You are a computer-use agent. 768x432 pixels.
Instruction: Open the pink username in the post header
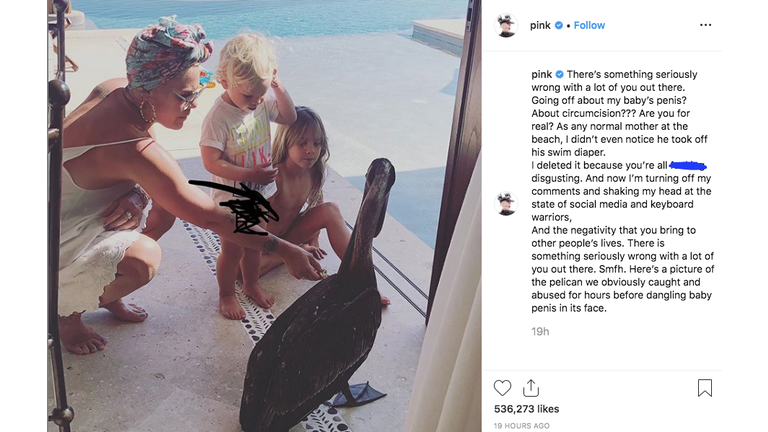pyautogui.click(x=540, y=25)
